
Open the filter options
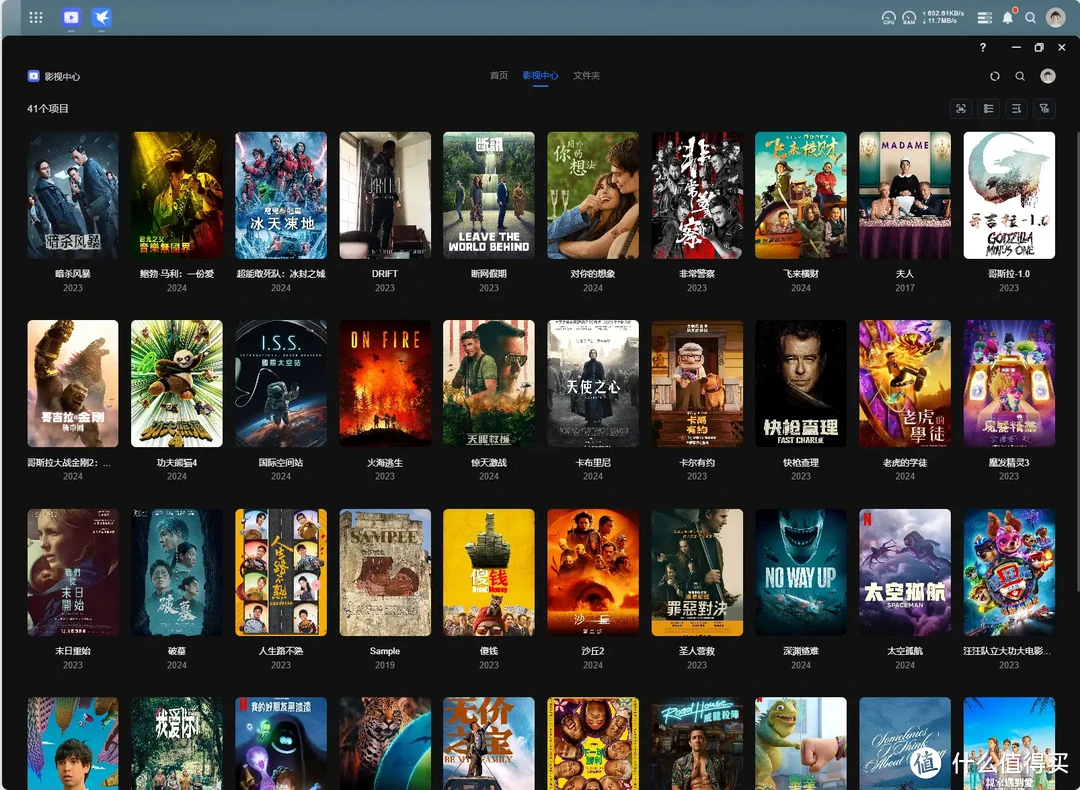[1044, 108]
